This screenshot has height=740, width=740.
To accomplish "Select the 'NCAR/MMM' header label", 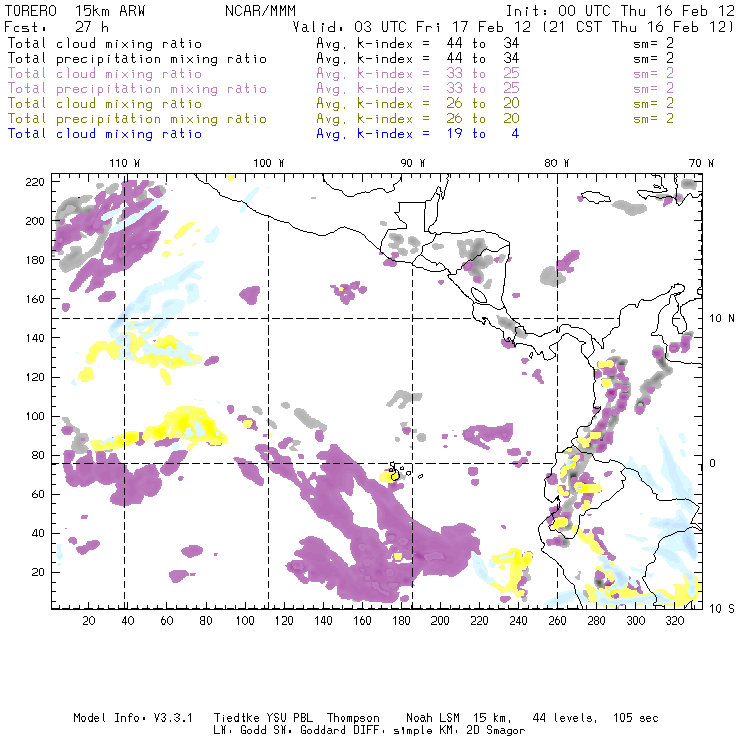I will coord(261,11).
